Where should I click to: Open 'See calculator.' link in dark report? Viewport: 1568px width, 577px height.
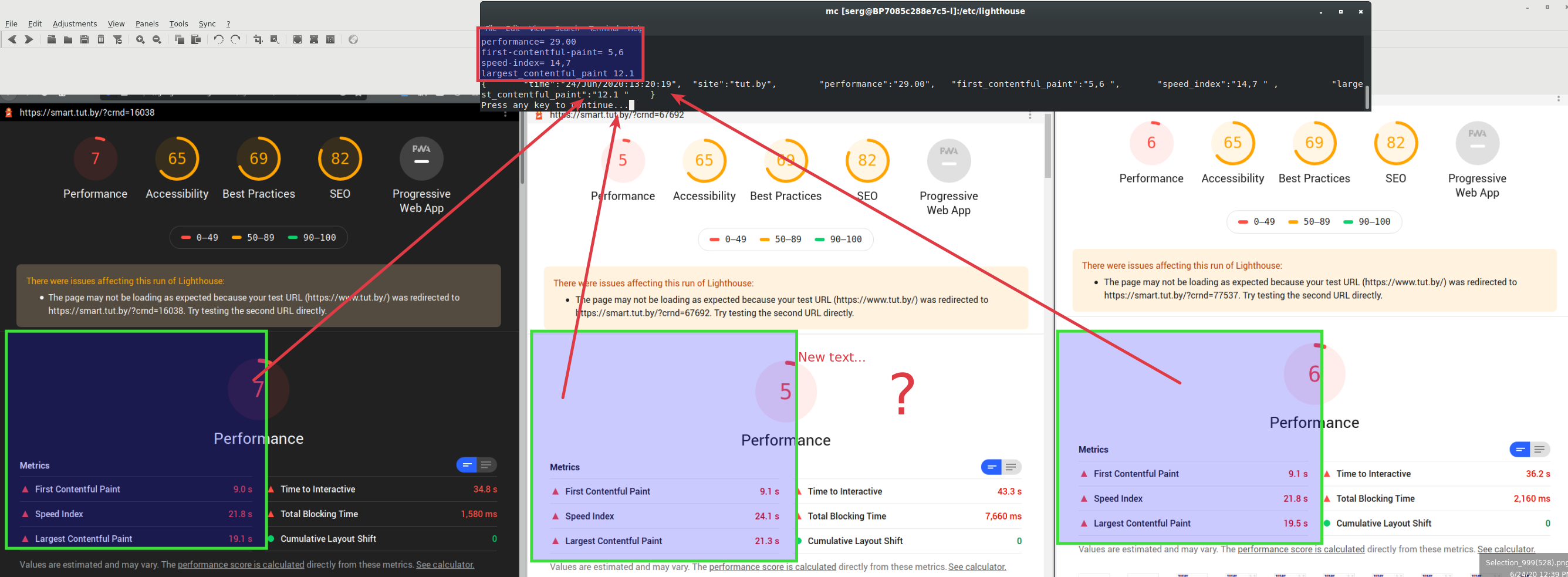pos(445,564)
